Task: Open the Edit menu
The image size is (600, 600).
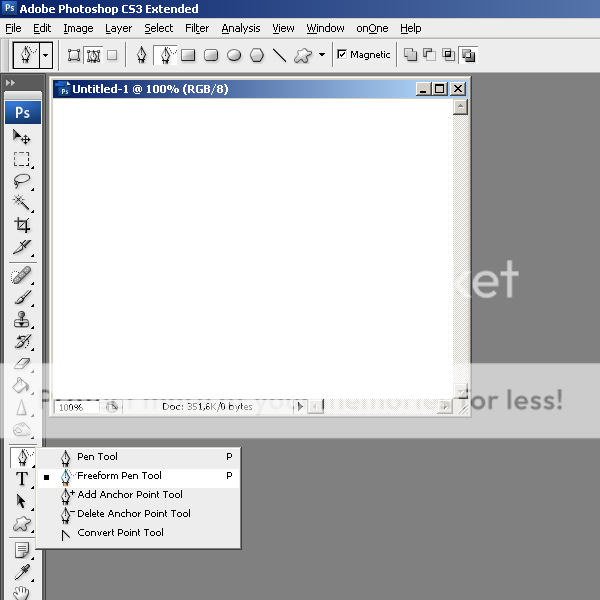Action: (x=42, y=28)
